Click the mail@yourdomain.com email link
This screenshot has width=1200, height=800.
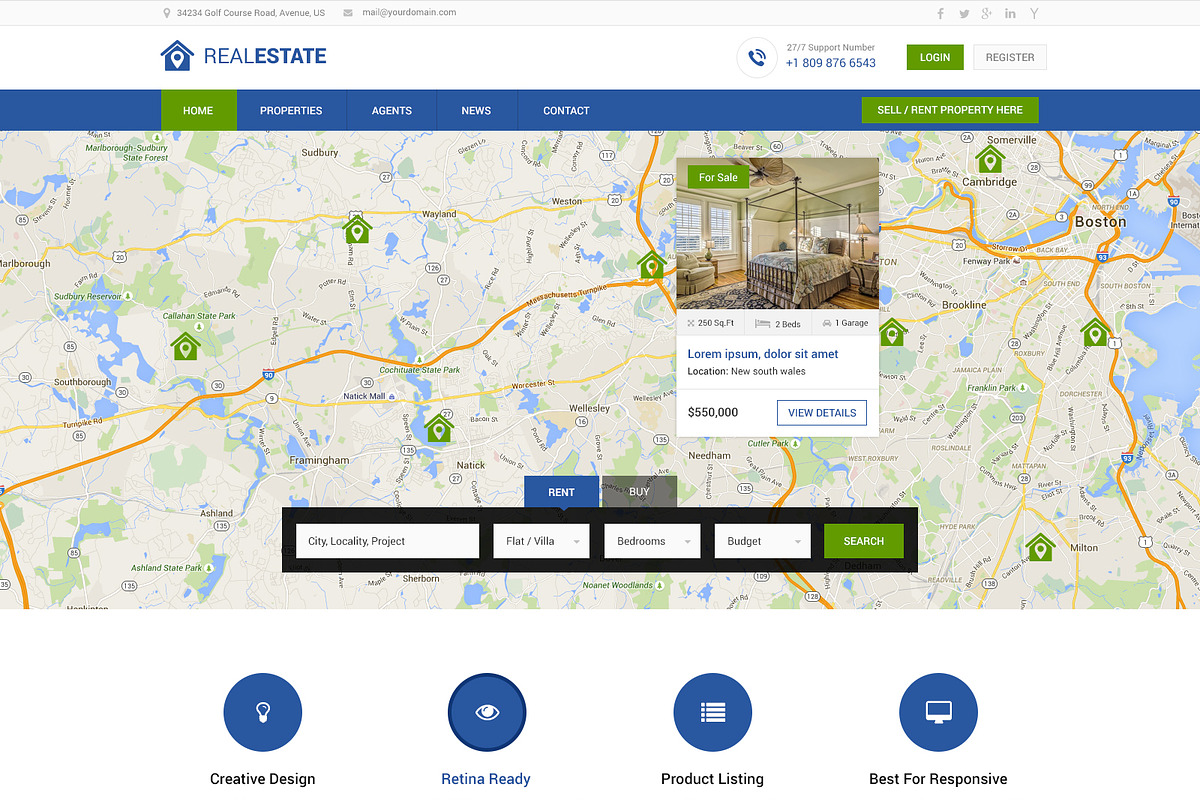pos(409,13)
